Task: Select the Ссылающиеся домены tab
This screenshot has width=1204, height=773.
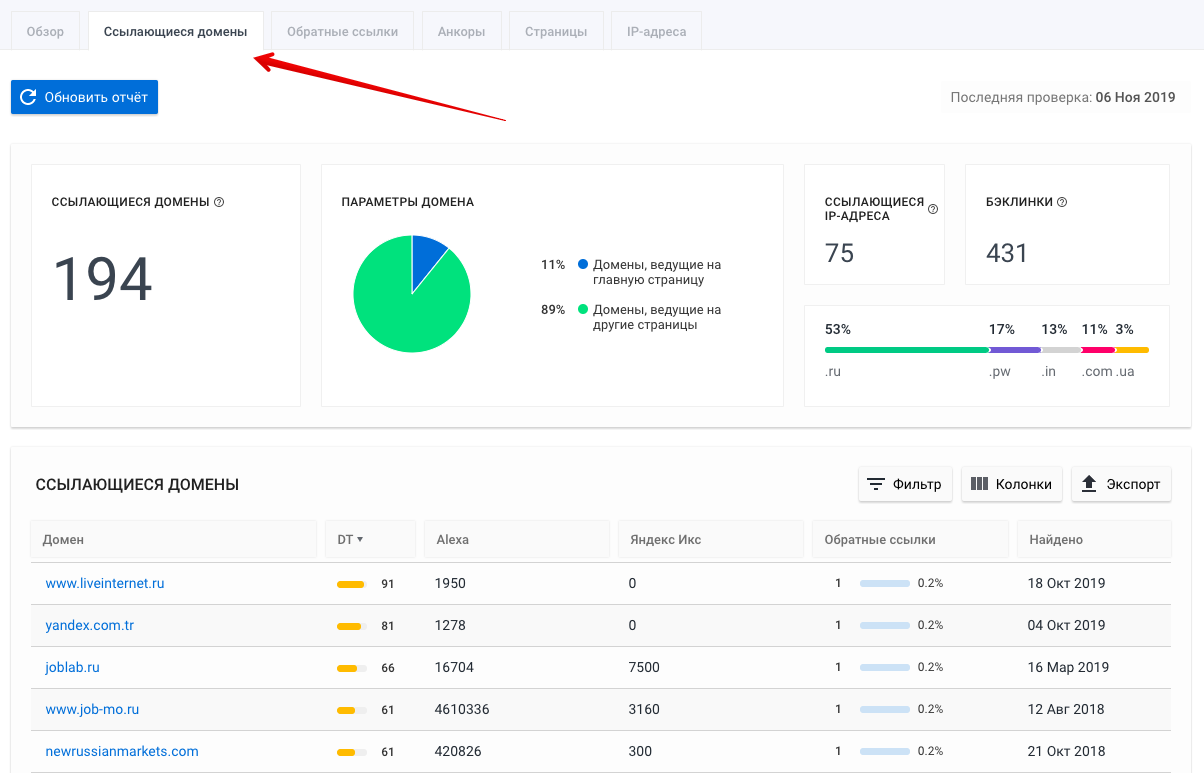Action: [x=175, y=31]
